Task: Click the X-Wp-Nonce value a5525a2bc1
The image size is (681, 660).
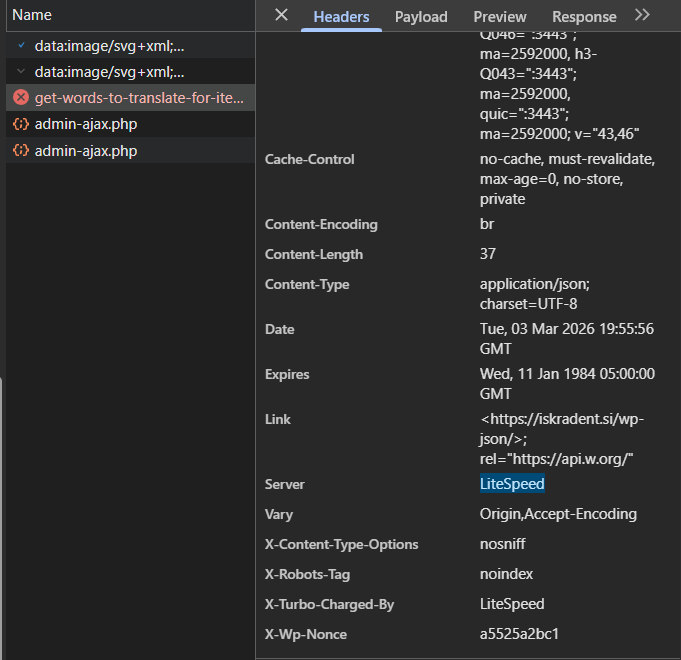Action: coord(520,634)
